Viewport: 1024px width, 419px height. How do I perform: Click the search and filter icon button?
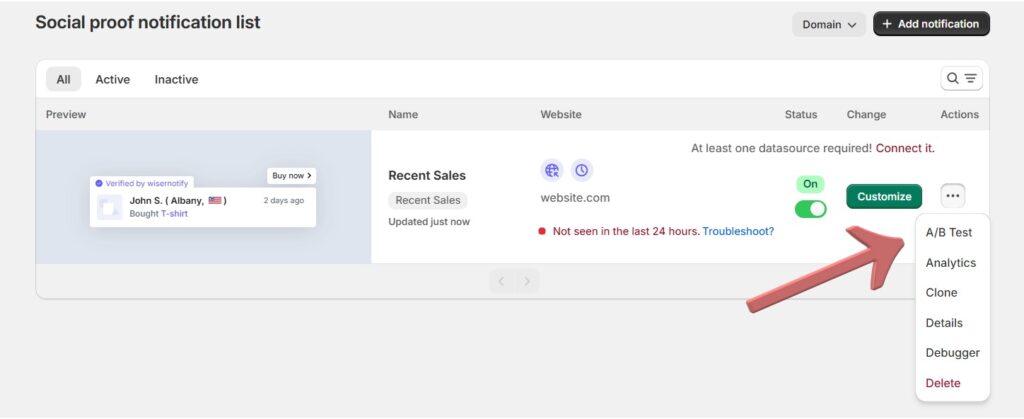pyautogui.click(x=961, y=79)
